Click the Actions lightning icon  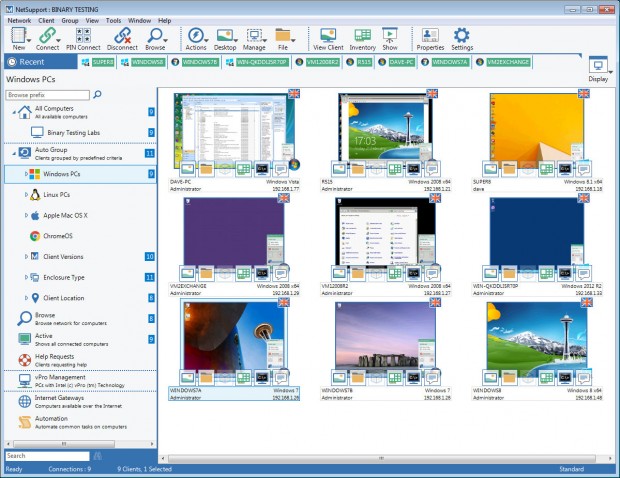pos(195,36)
